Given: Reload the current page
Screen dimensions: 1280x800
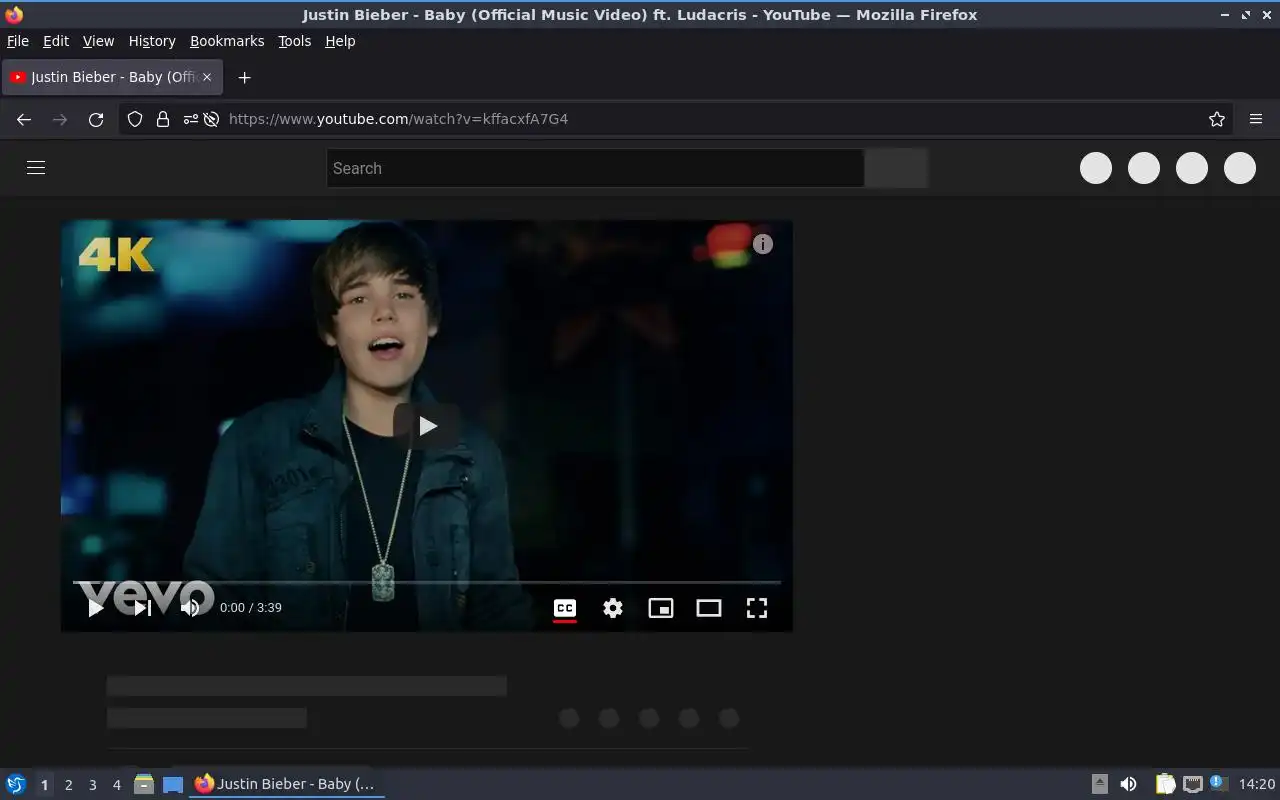Looking at the screenshot, I should 96,119.
